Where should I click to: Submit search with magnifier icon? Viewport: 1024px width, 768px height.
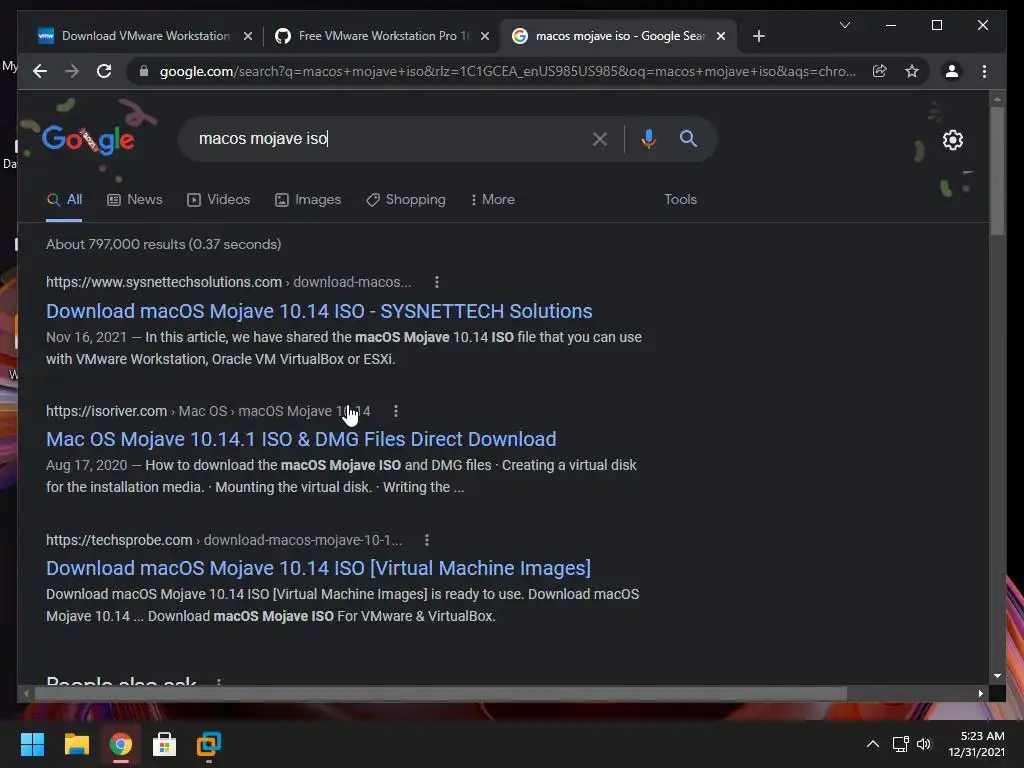click(x=688, y=138)
